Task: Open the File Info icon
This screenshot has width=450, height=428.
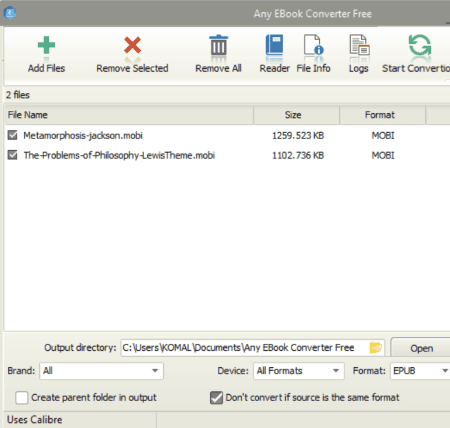Action: [x=313, y=45]
